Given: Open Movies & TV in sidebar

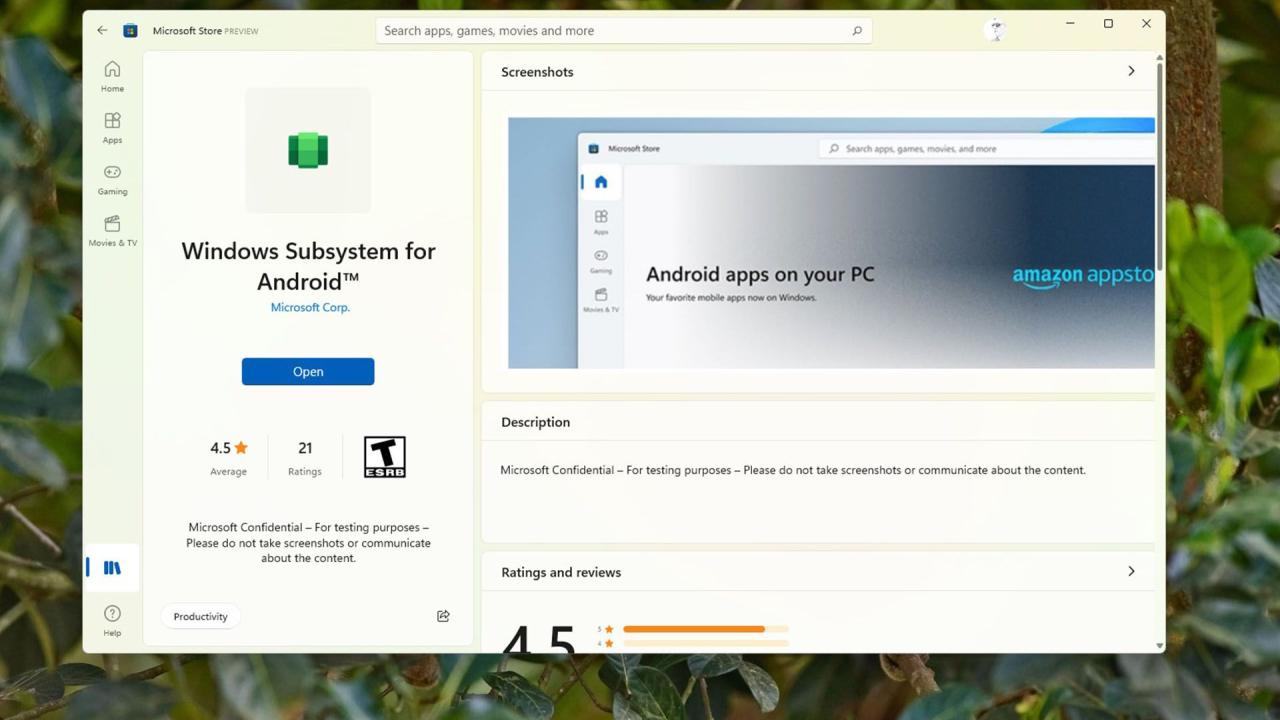Looking at the screenshot, I should pyautogui.click(x=112, y=231).
